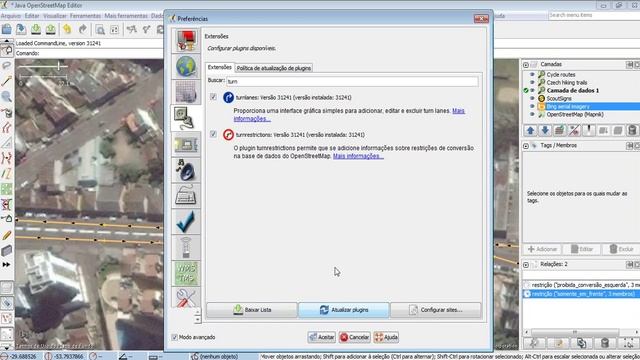Collapse the Camadas panel
640x360 pixels.
click(x=526, y=65)
